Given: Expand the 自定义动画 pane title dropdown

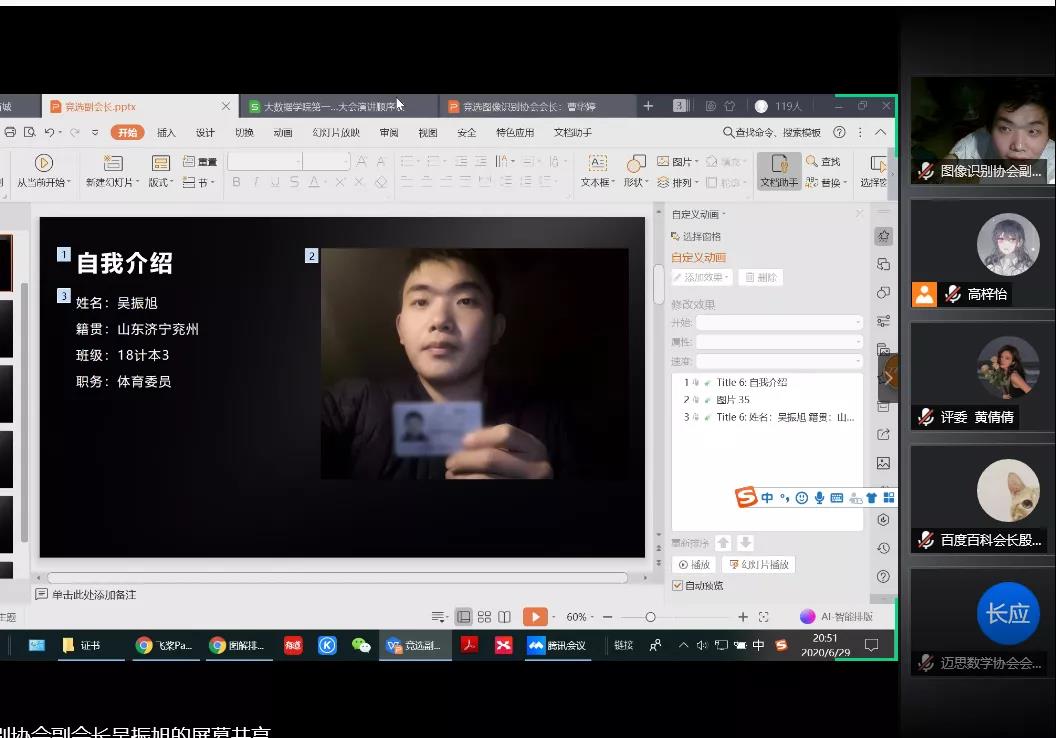Looking at the screenshot, I should point(699,214).
